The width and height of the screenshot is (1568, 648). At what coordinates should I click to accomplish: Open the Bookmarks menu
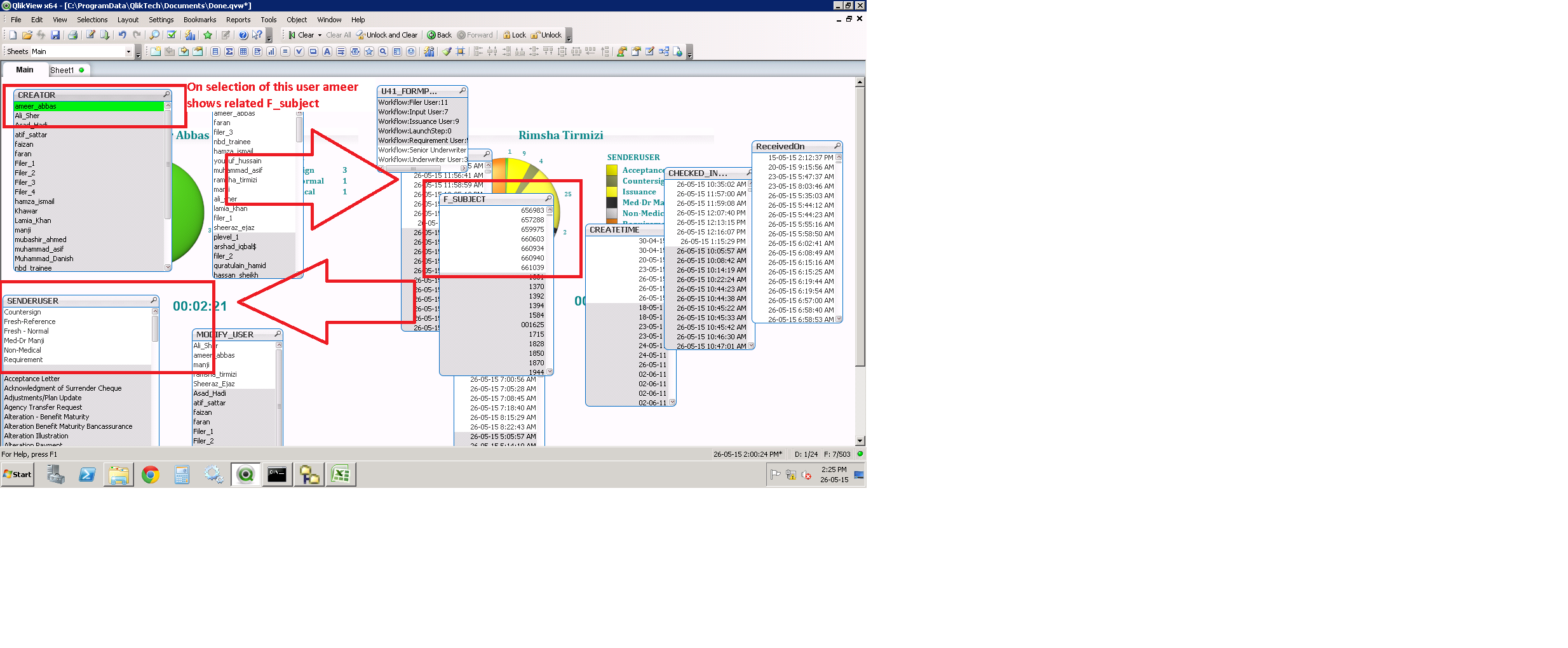(199, 20)
